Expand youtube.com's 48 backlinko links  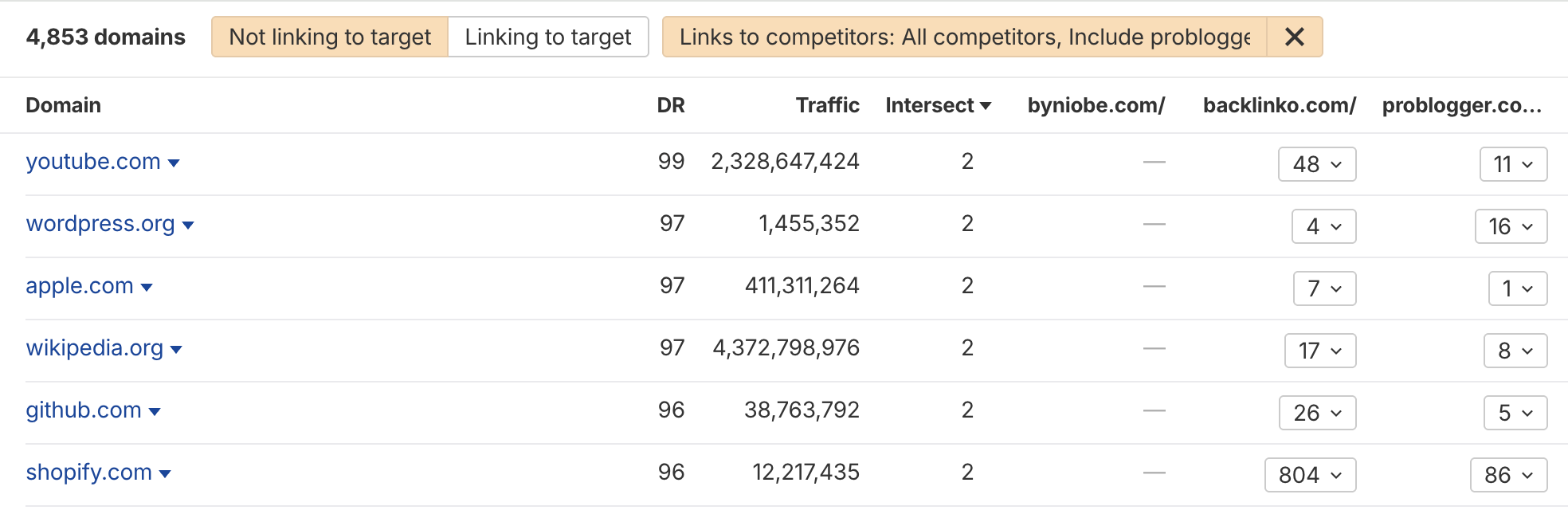click(1317, 164)
